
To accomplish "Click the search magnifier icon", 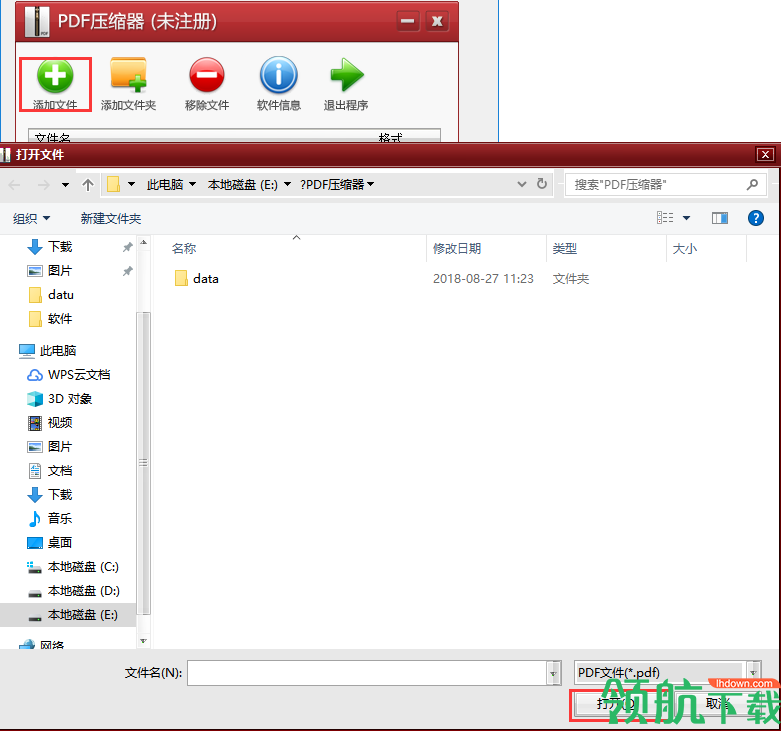I will [752, 185].
